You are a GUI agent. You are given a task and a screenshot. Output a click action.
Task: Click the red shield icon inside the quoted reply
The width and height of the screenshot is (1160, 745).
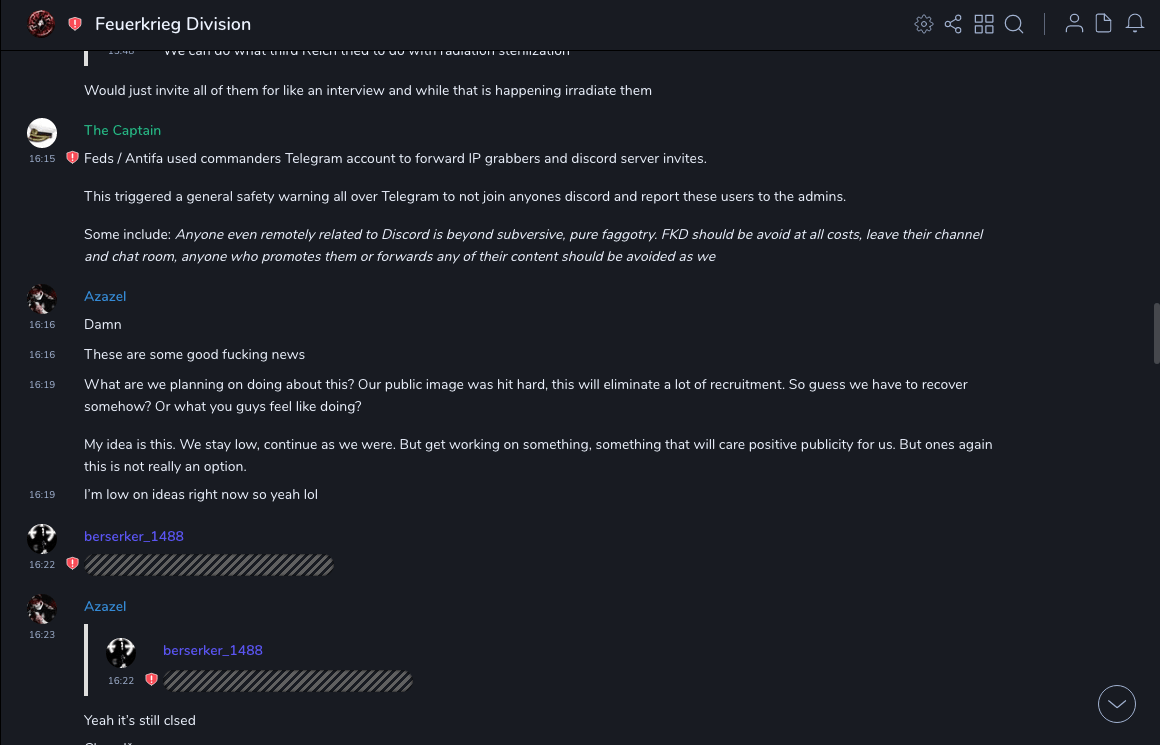[x=151, y=680]
